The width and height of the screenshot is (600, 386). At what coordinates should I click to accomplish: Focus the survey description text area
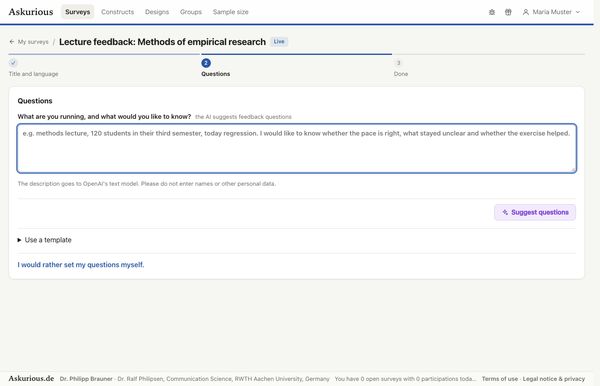[x=297, y=148]
